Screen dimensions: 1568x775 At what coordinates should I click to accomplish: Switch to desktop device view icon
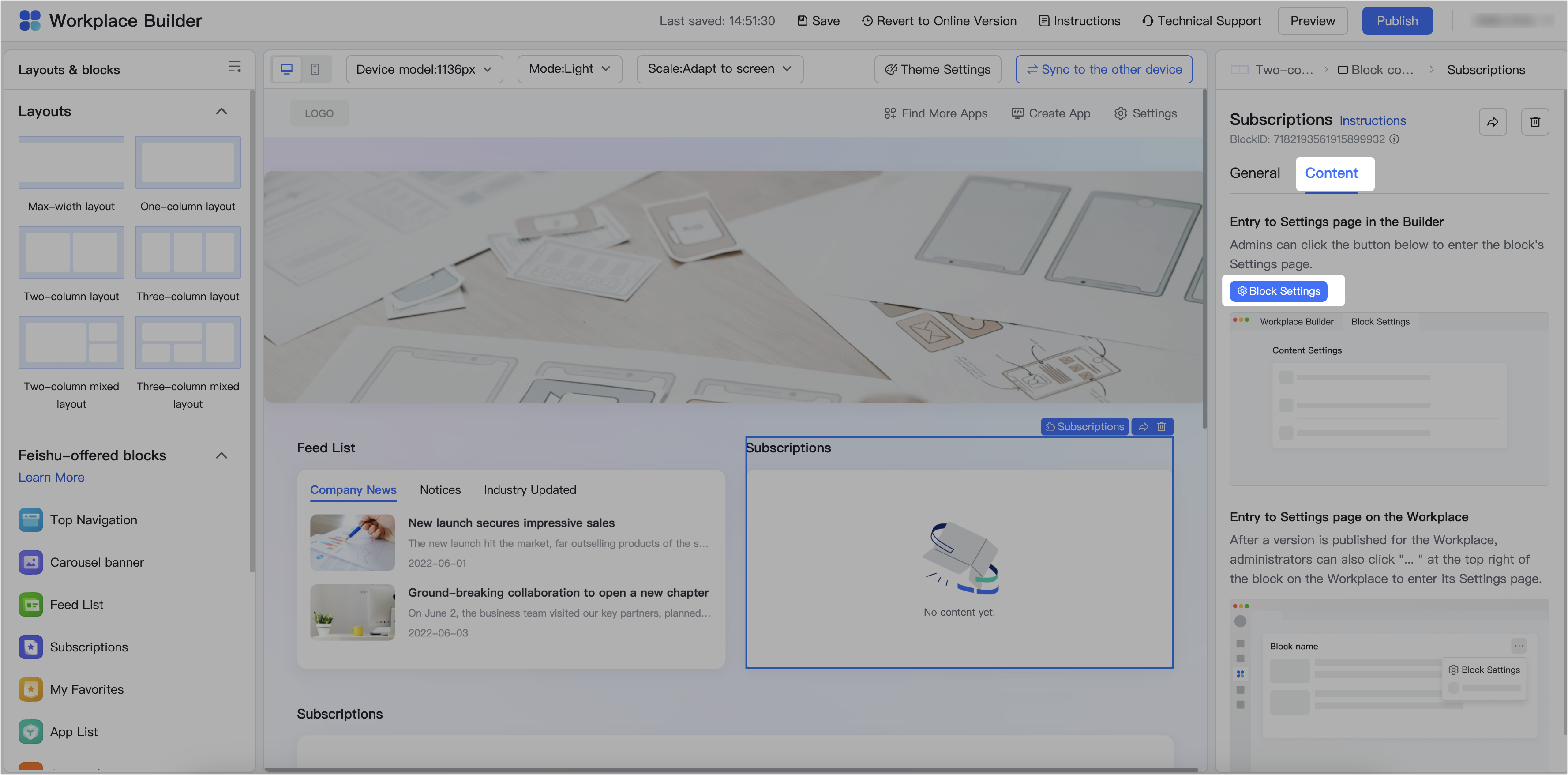click(x=287, y=69)
